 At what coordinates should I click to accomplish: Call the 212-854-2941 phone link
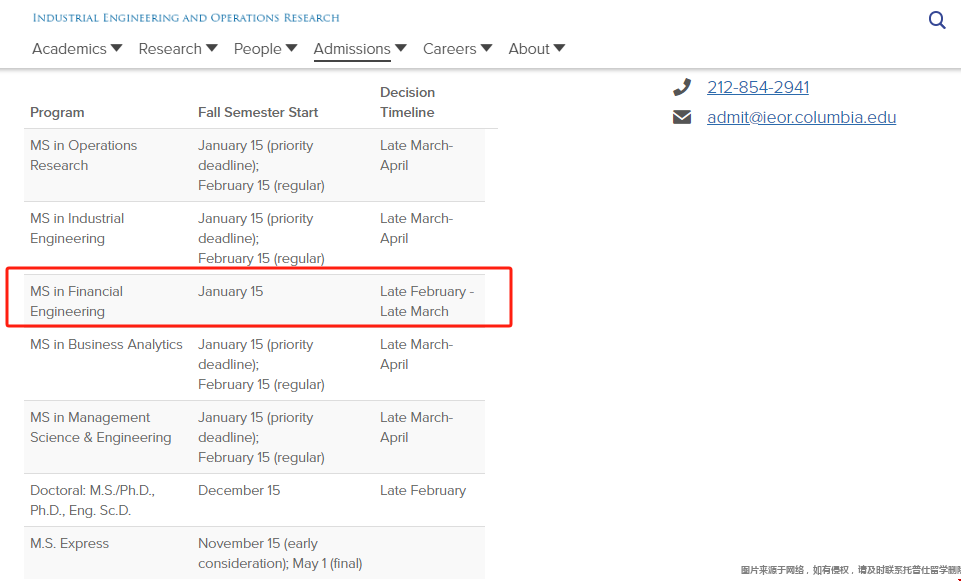point(758,87)
